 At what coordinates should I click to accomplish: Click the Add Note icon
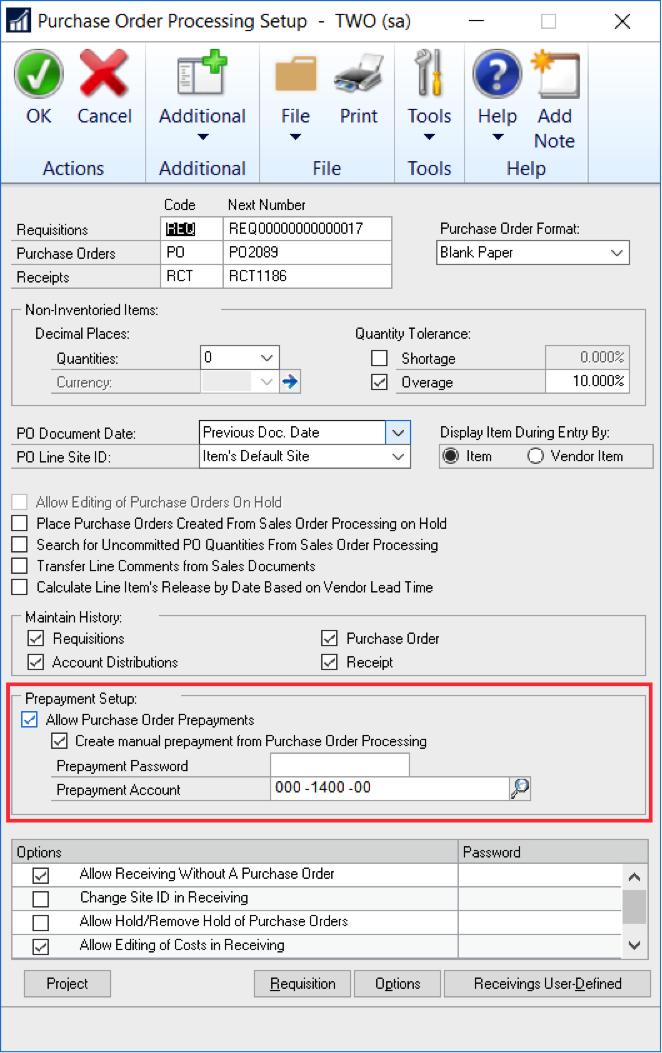[x=554, y=76]
